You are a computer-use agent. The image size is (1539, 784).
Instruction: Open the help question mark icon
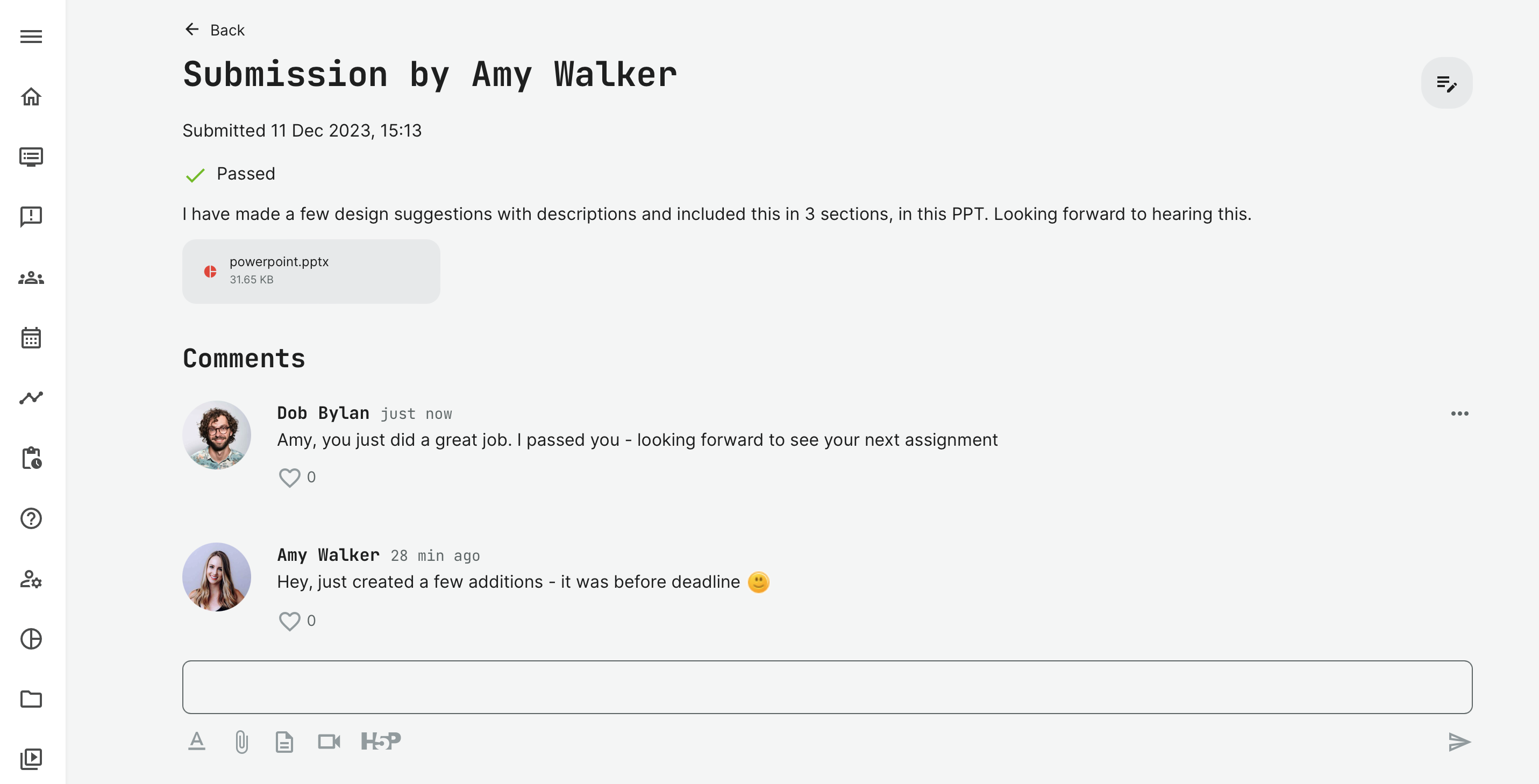(x=31, y=518)
